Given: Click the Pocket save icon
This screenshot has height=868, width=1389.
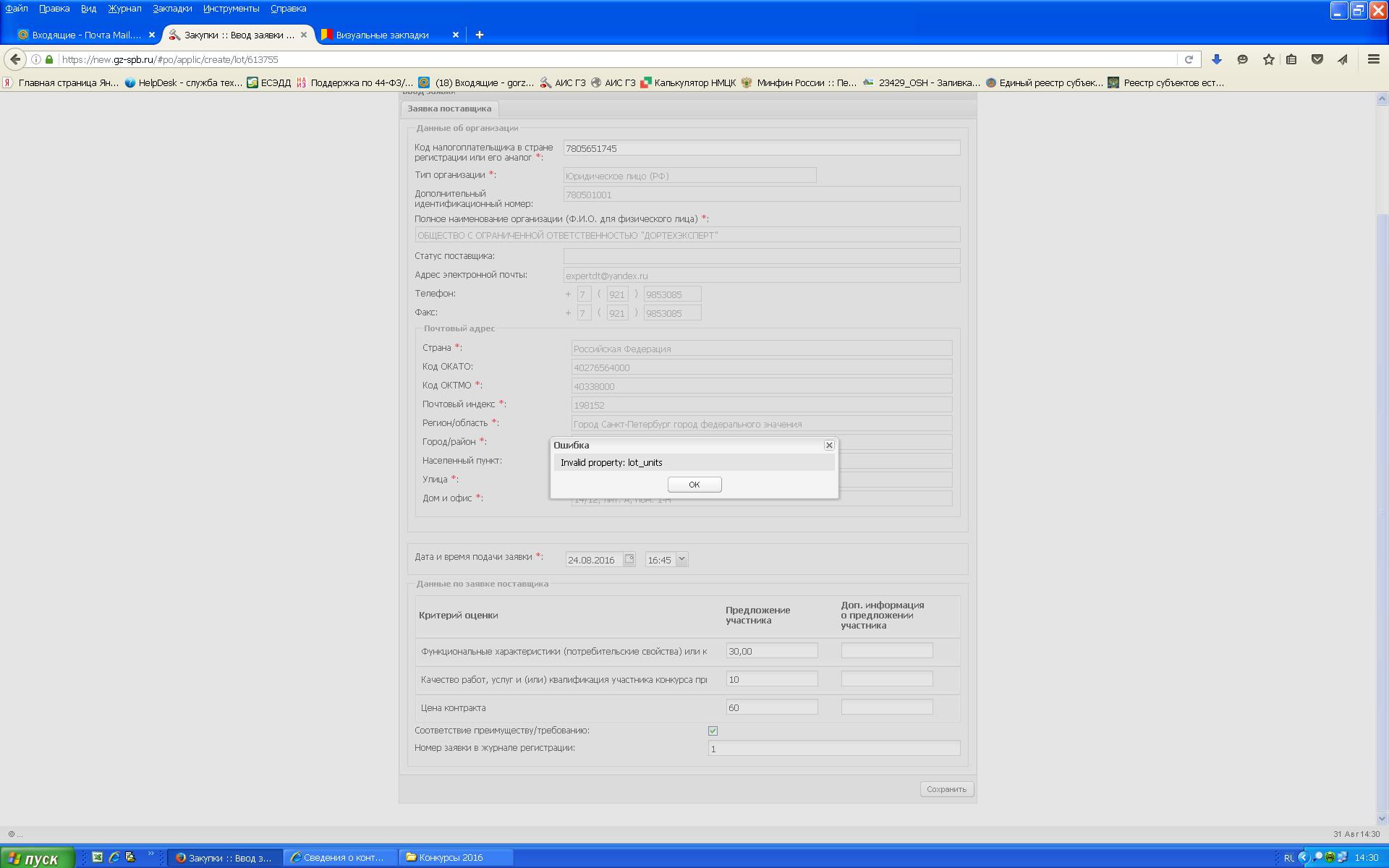Looking at the screenshot, I should (x=1317, y=59).
